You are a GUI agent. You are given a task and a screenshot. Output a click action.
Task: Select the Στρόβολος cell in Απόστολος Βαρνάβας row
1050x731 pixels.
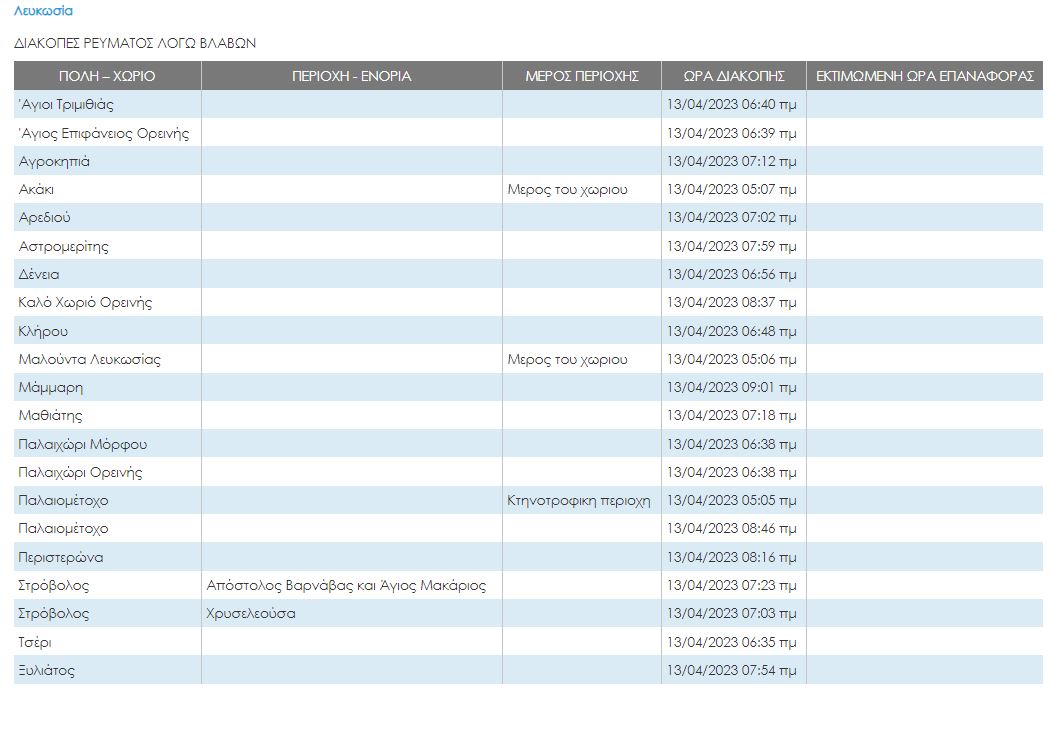[x=107, y=586]
